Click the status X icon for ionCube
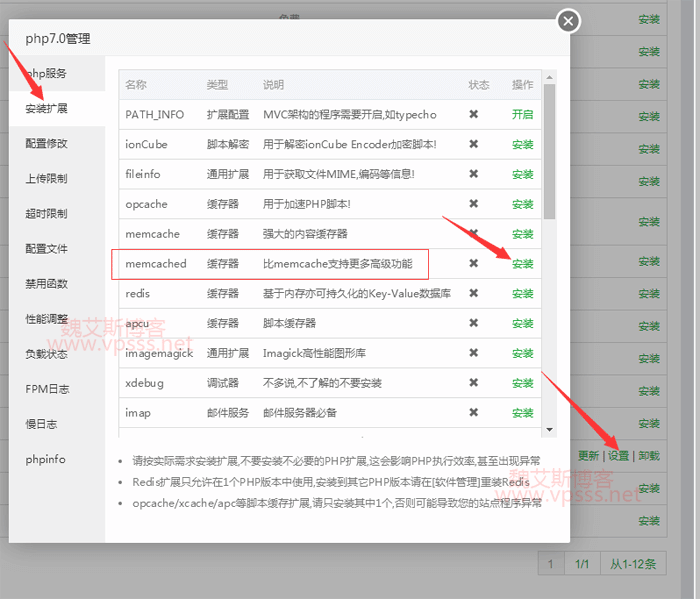 [474, 144]
